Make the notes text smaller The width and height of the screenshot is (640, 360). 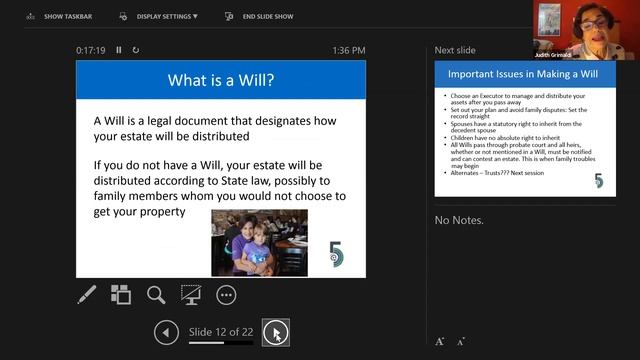coord(461,341)
